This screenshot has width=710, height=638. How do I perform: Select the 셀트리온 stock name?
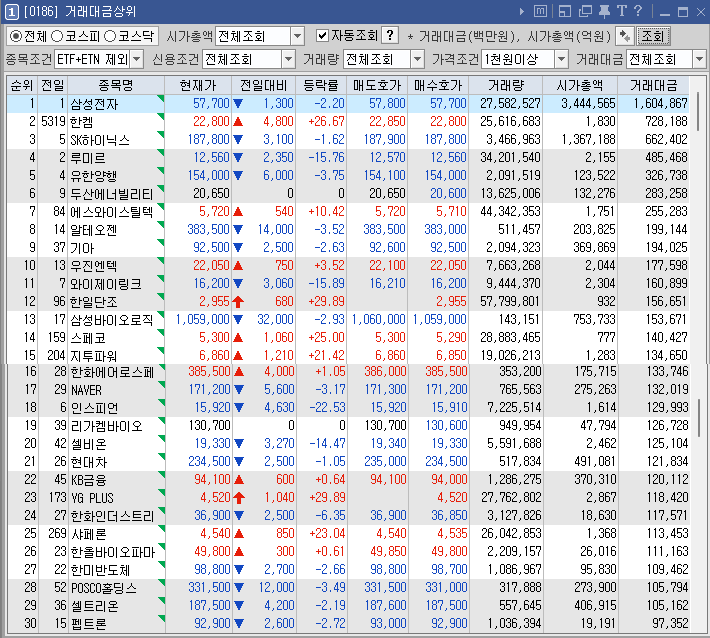[x=95, y=606]
